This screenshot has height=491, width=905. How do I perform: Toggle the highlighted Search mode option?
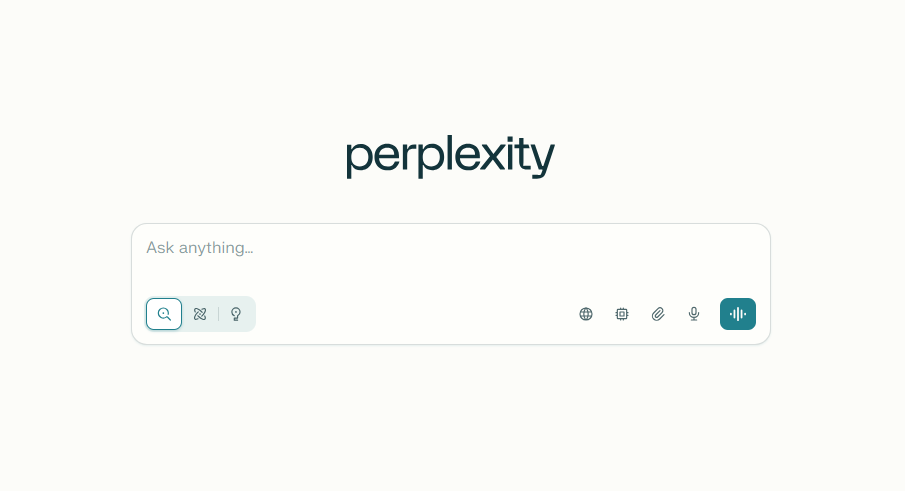click(x=164, y=314)
